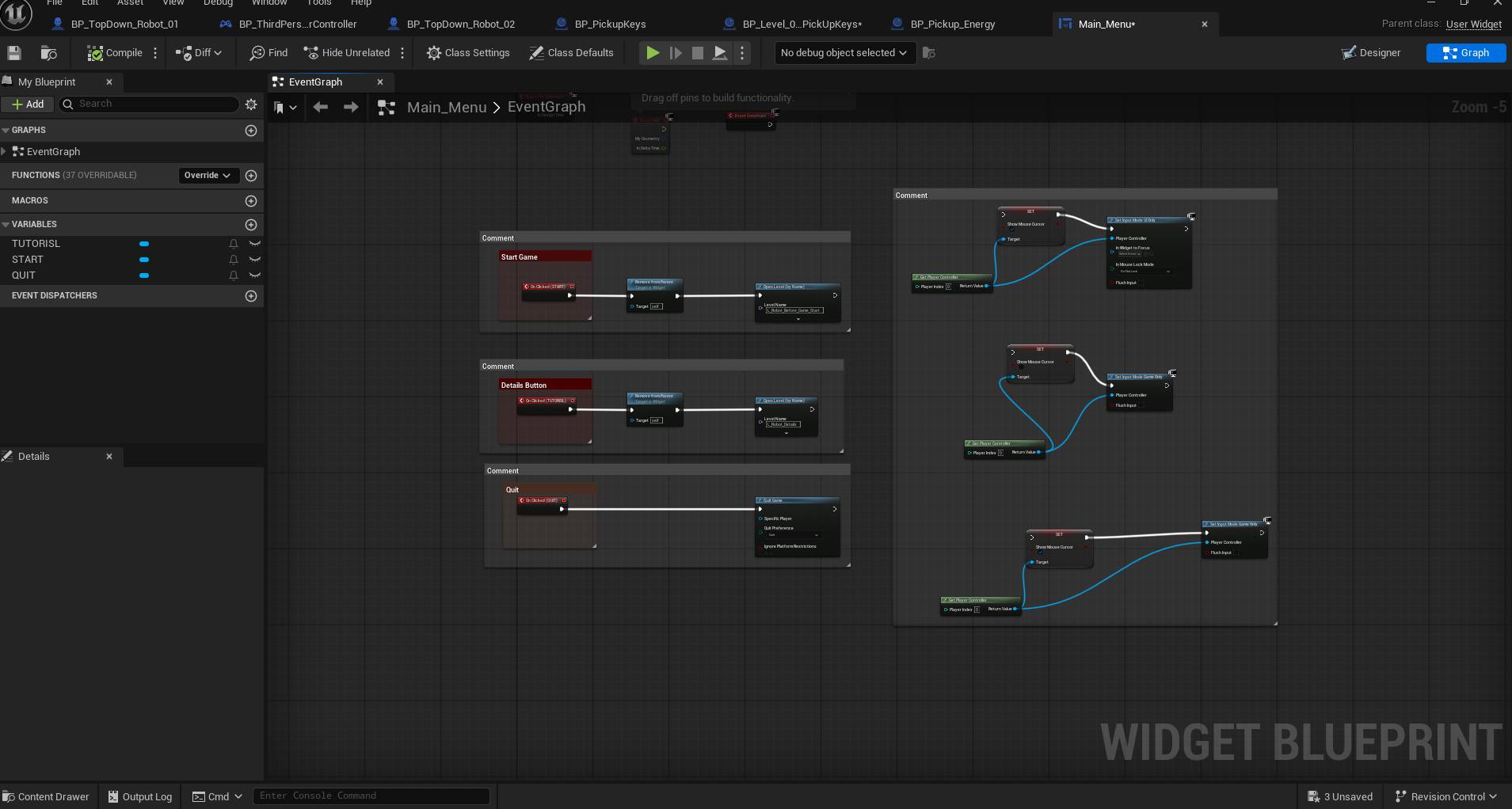Click the Eject/possess play button

click(720, 53)
